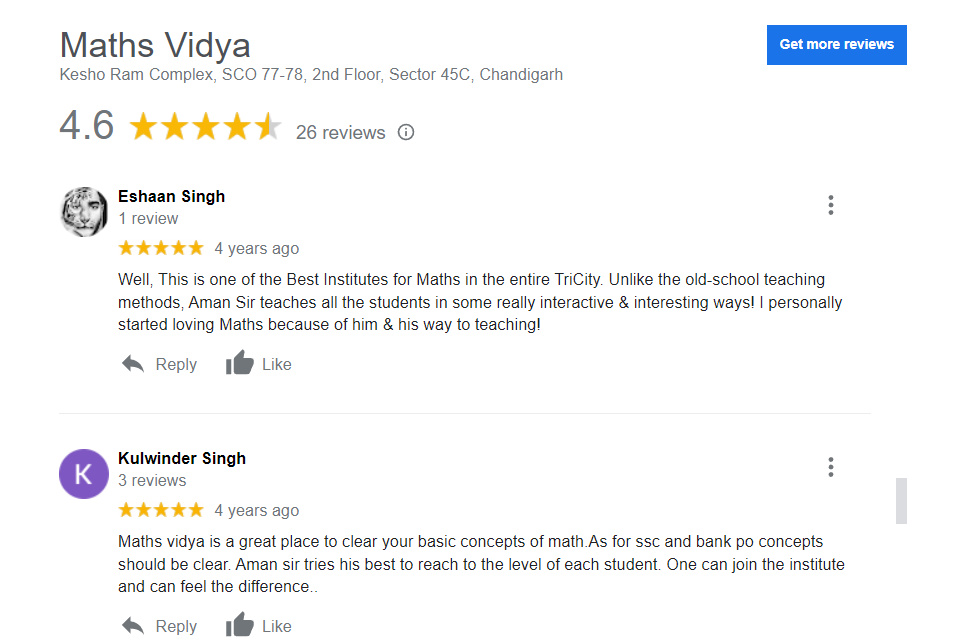Click reply arrow icon under Kulwinder Singh's review
The width and height of the screenshot is (967, 643).
click(x=133, y=626)
